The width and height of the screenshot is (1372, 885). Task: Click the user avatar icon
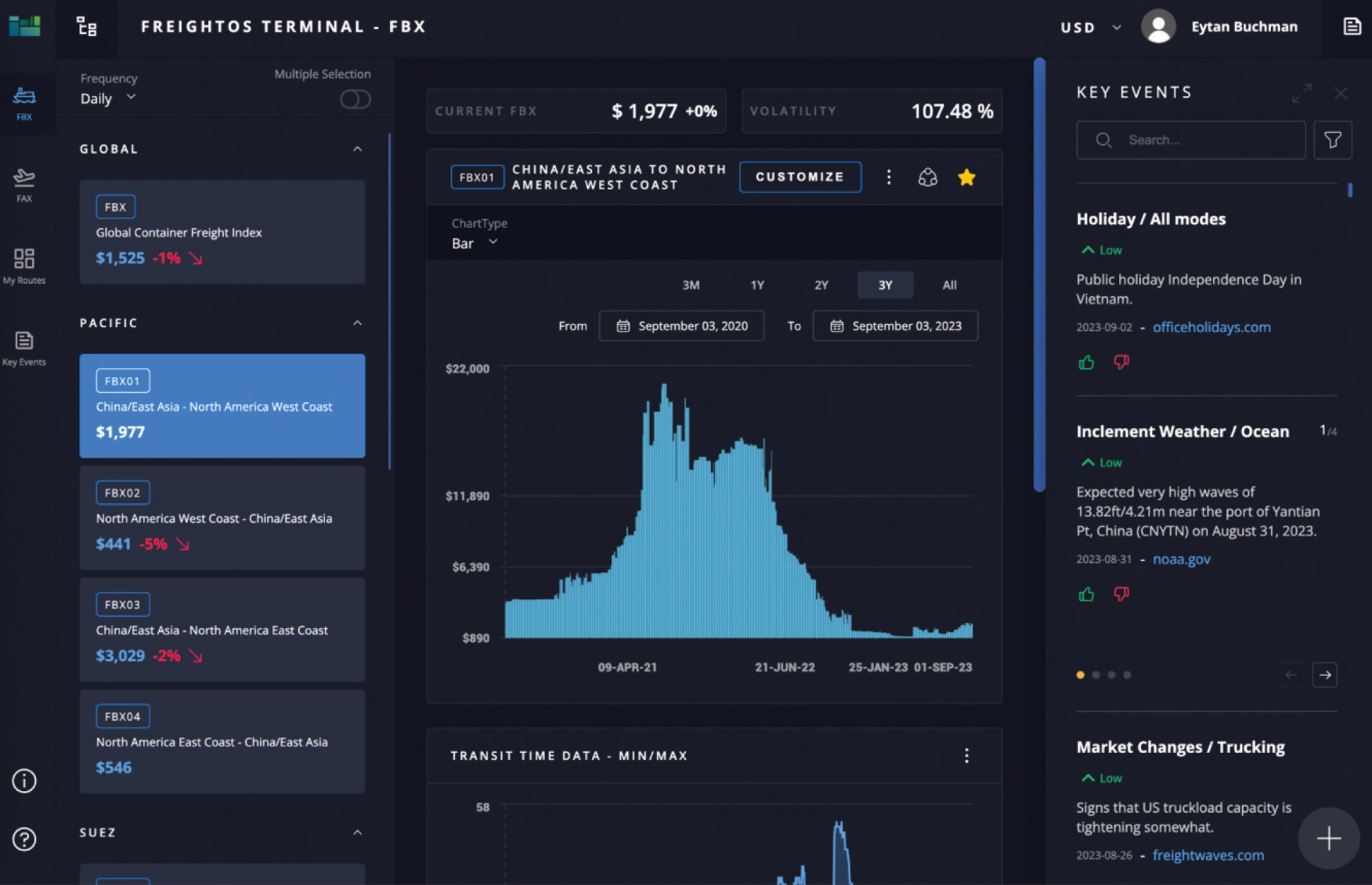click(1158, 27)
